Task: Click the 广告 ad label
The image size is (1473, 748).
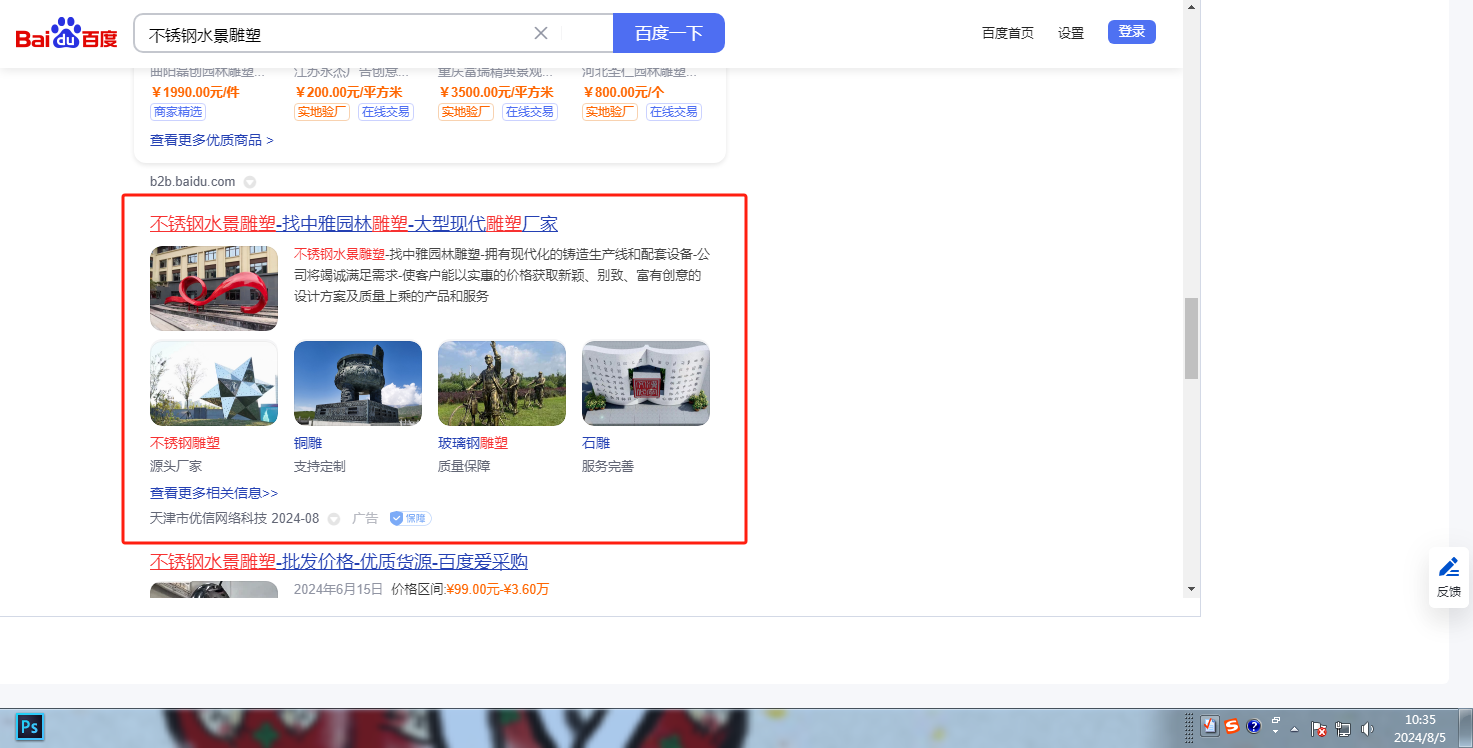Action: pos(366,518)
